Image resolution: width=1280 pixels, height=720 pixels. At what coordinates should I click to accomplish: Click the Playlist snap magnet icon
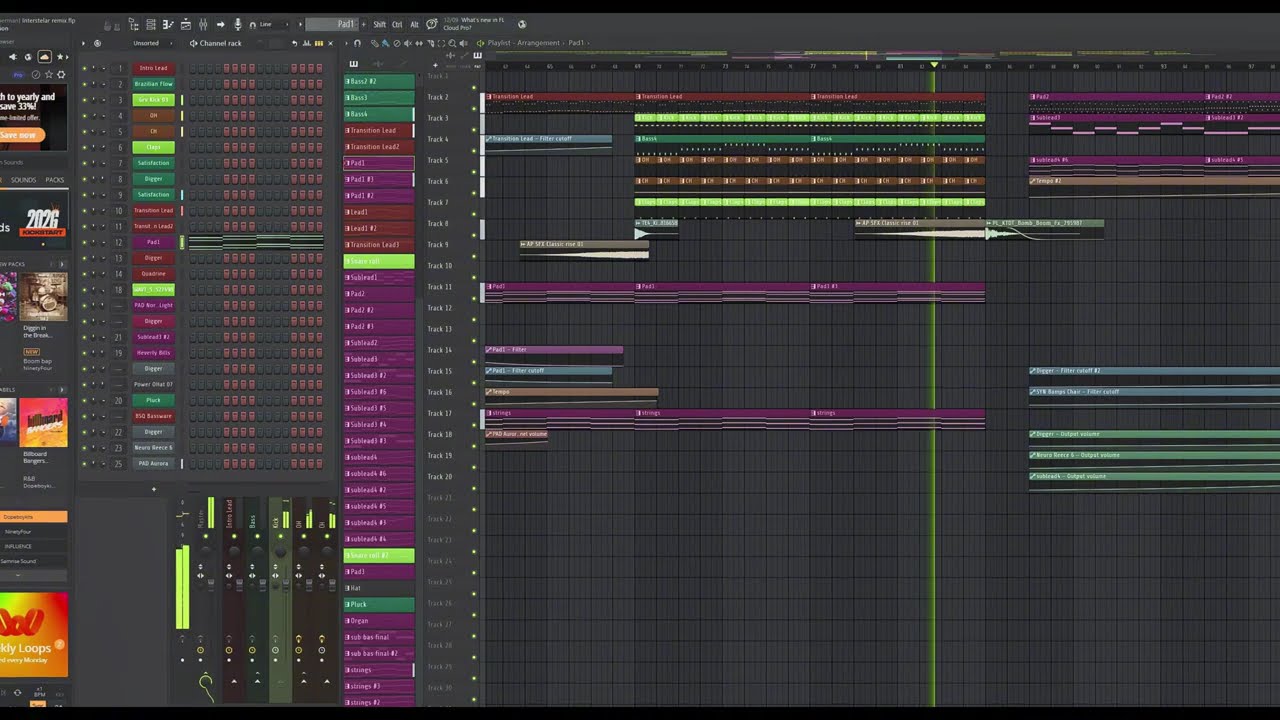pyautogui.click(x=357, y=43)
